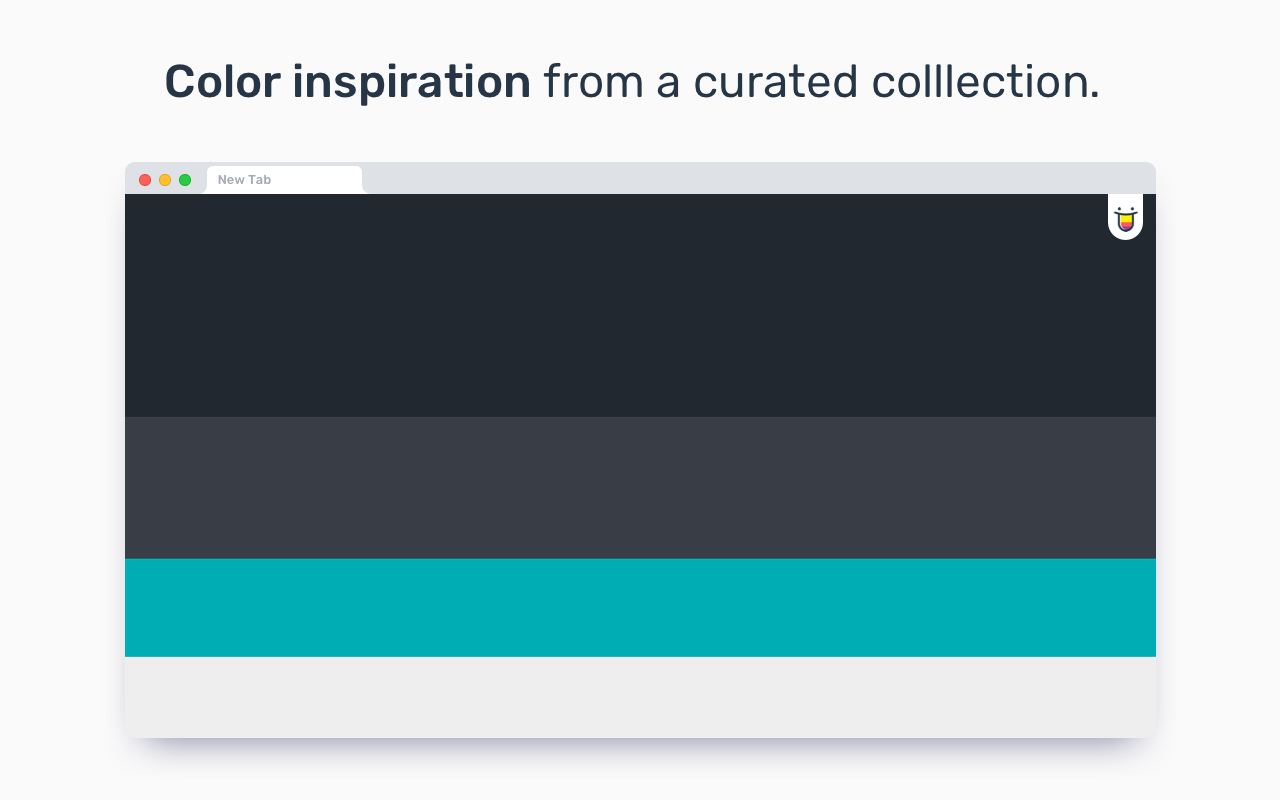Minimize the window using the yellow dot

click(x=165, y=180)
